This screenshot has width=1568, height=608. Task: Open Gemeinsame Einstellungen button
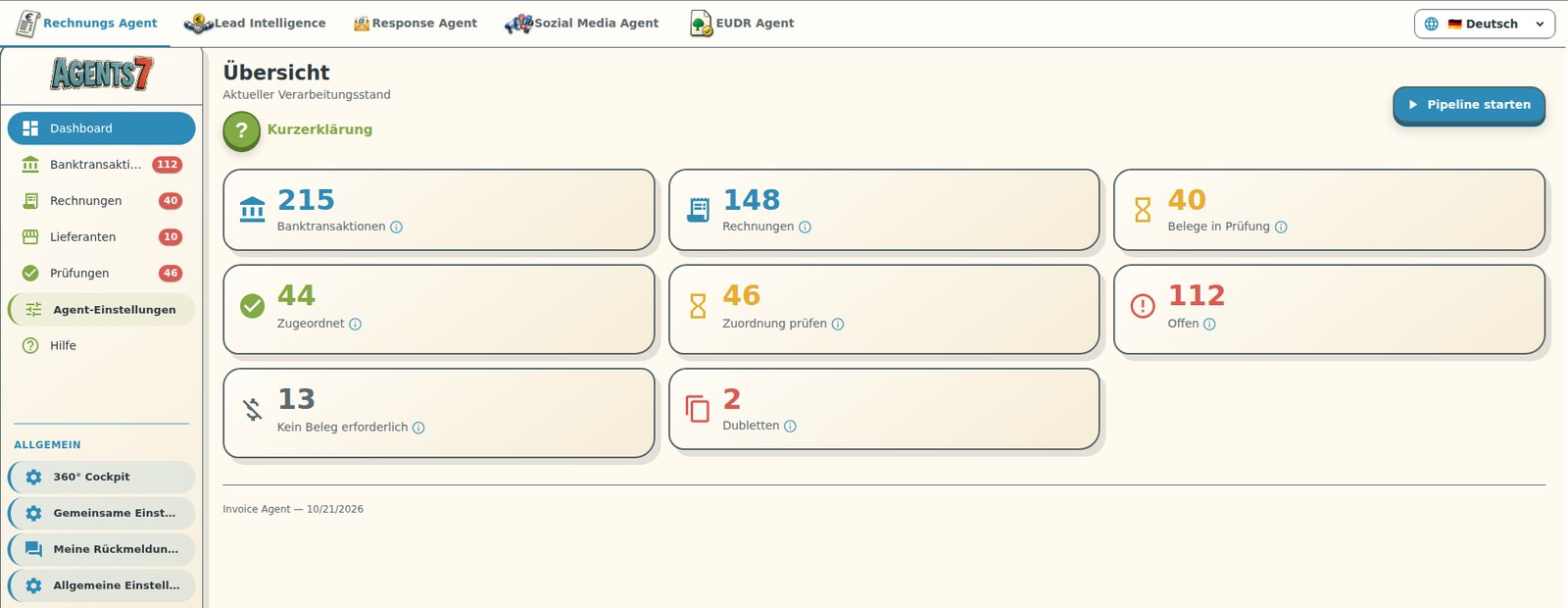(102, 514)
